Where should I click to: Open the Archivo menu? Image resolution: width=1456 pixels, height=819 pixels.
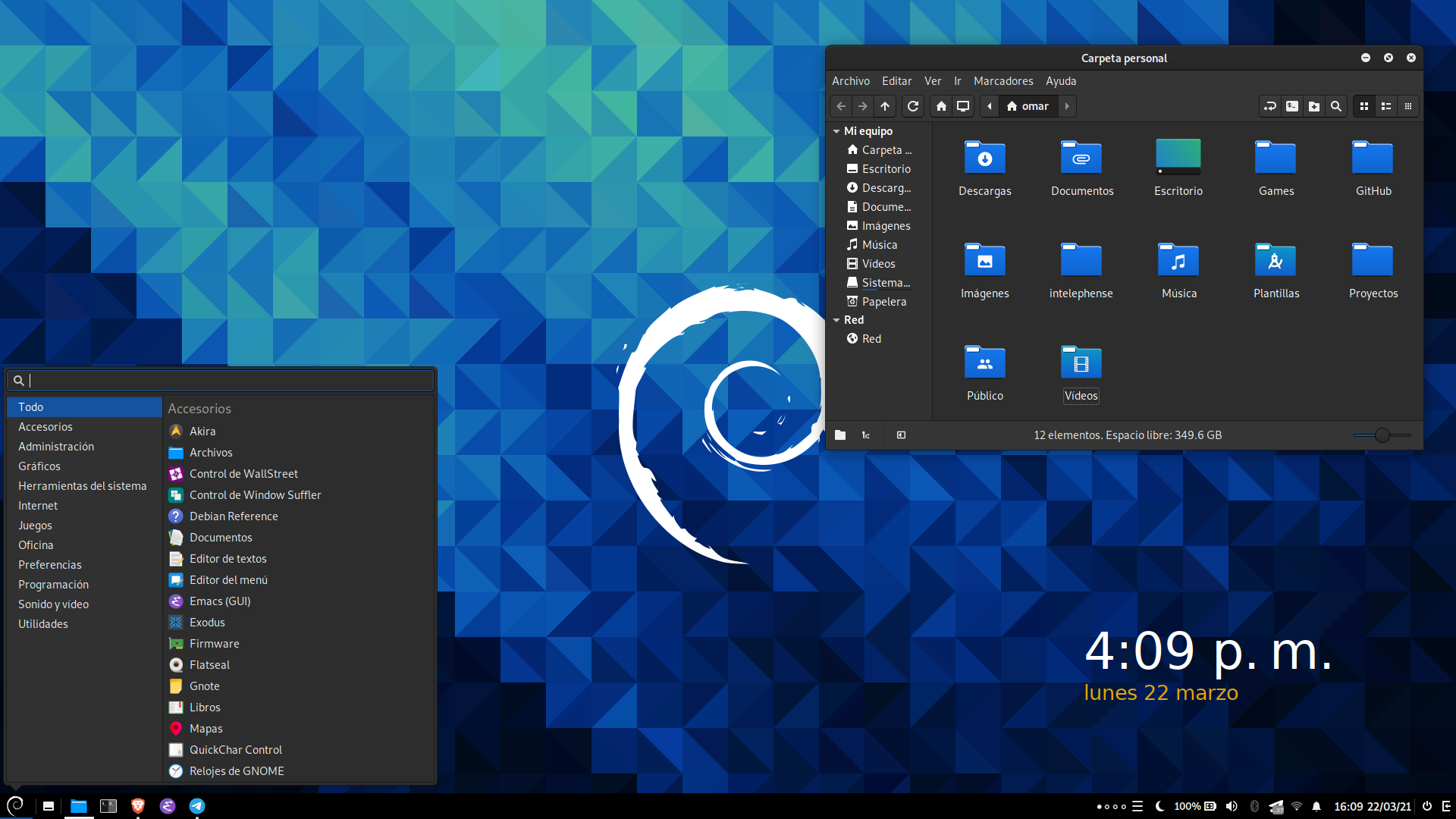coord(851,81)
